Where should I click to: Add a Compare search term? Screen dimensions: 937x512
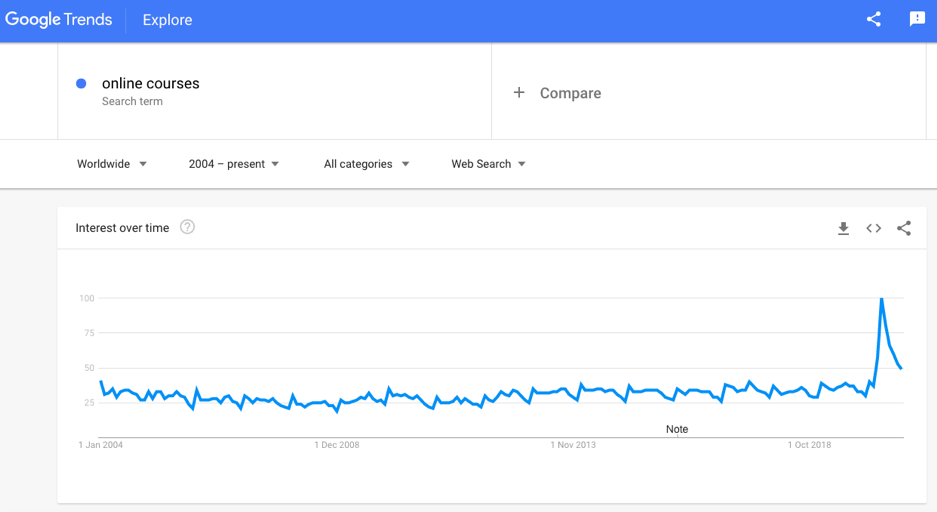(570, 93)
